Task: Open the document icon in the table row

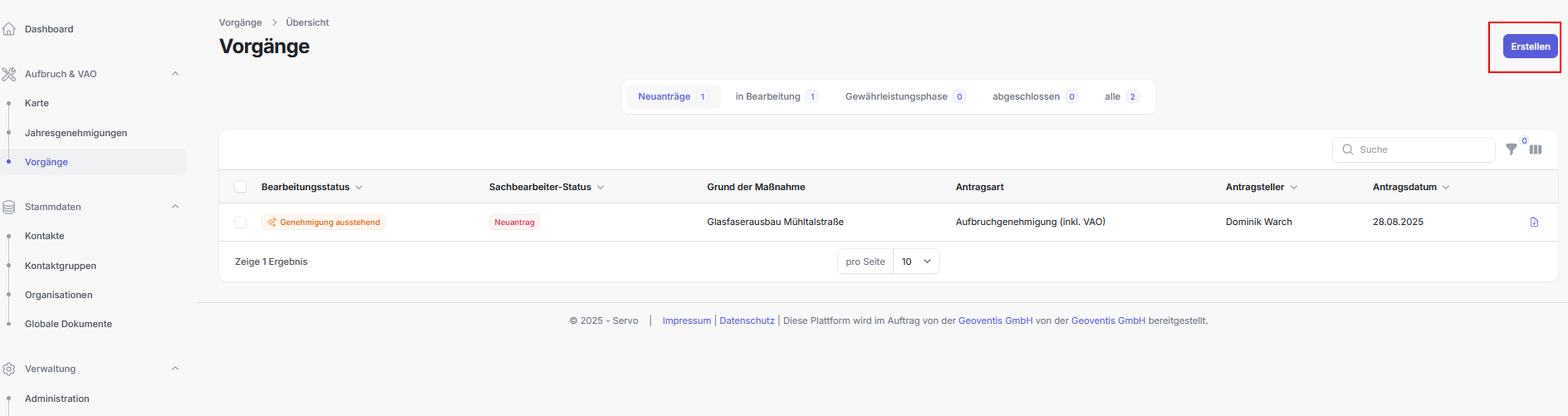Action: [x=1534, y=222]
